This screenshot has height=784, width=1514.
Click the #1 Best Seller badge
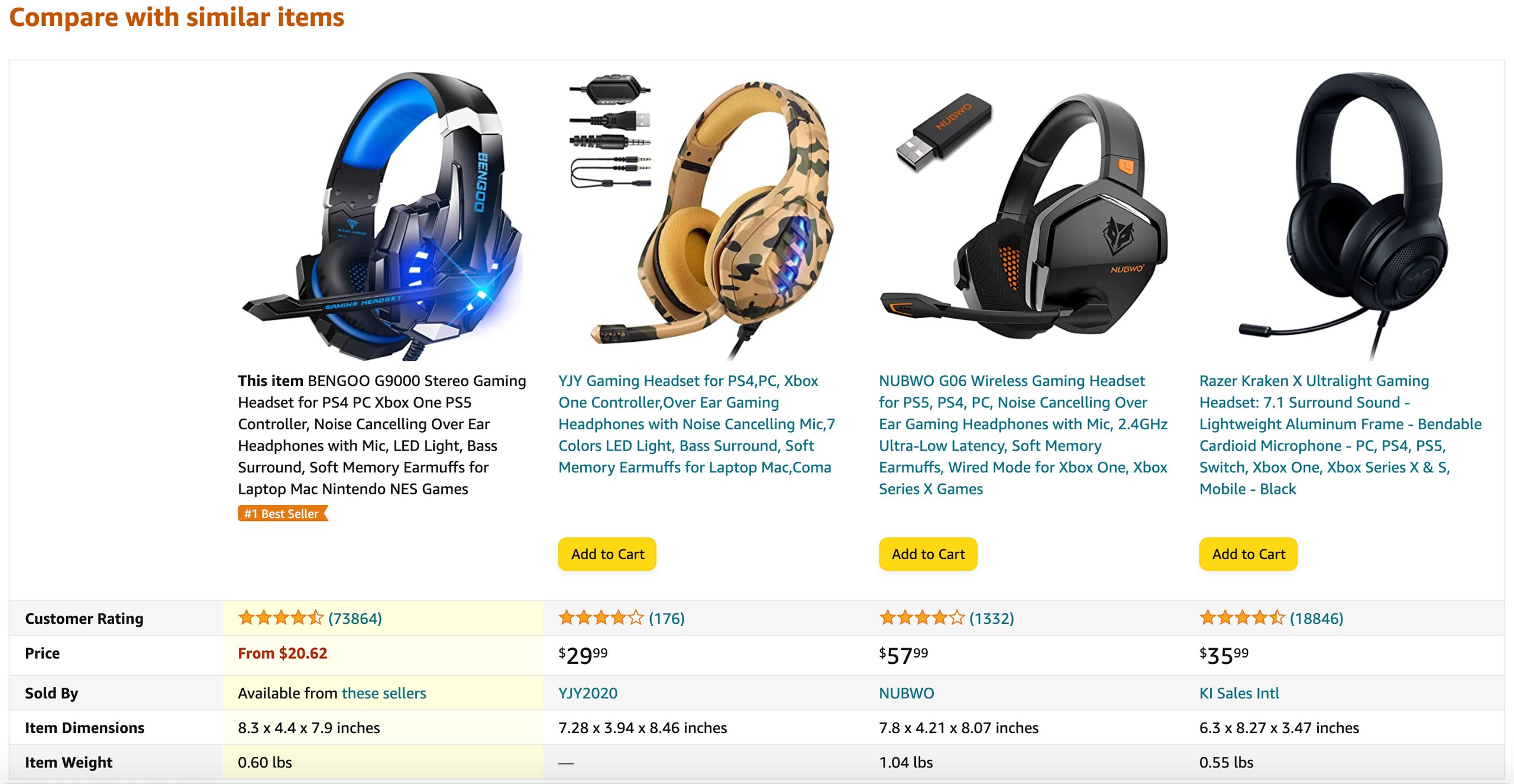pyautogui.click(x=283, y=513)
